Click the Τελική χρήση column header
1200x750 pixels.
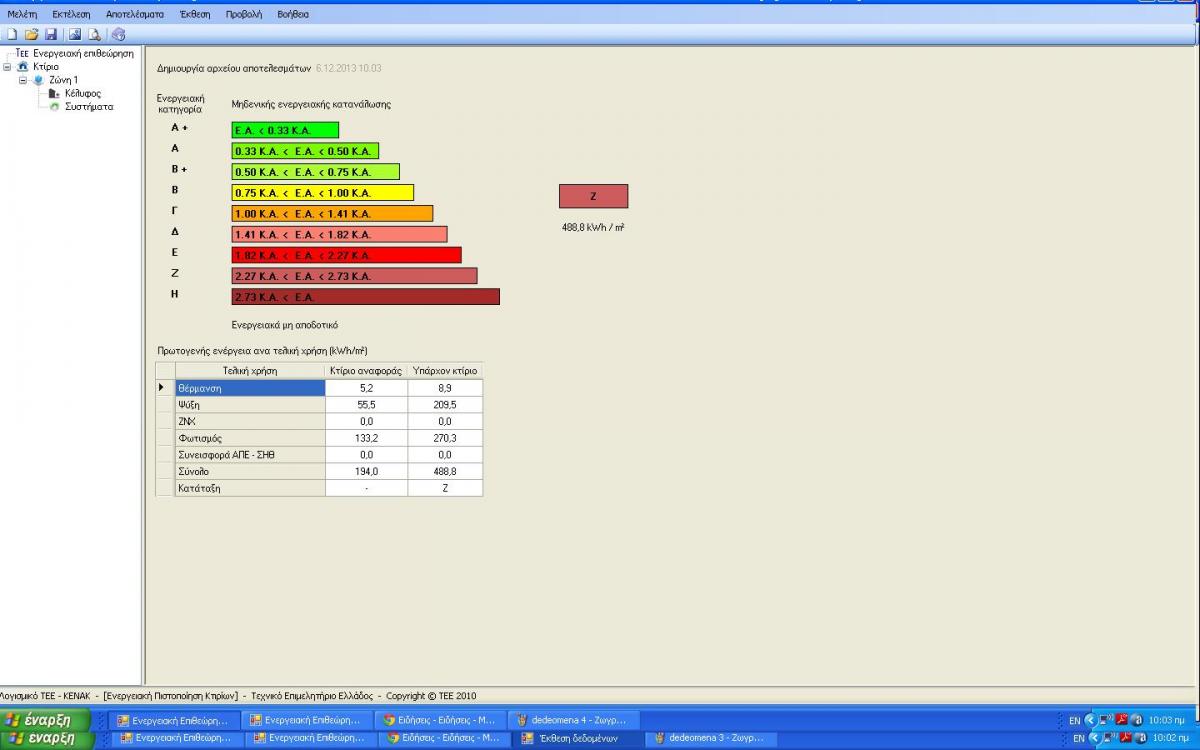250,370
